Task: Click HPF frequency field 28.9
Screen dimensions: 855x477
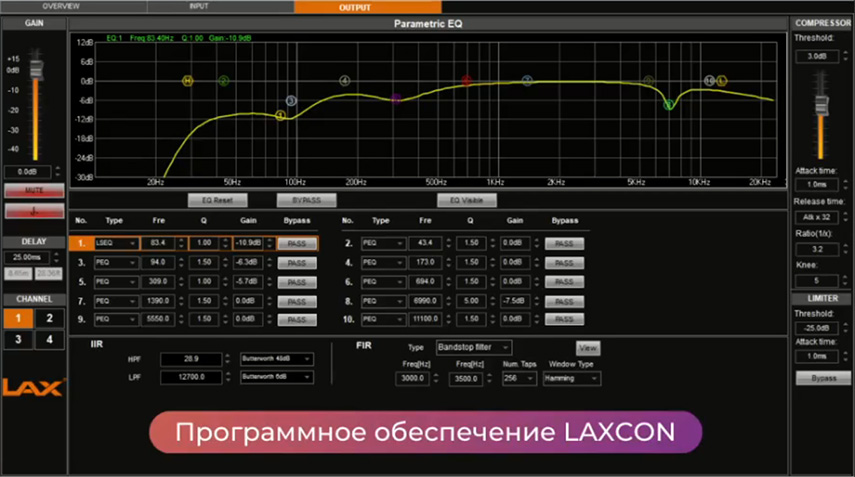Action: pos(191,359)
